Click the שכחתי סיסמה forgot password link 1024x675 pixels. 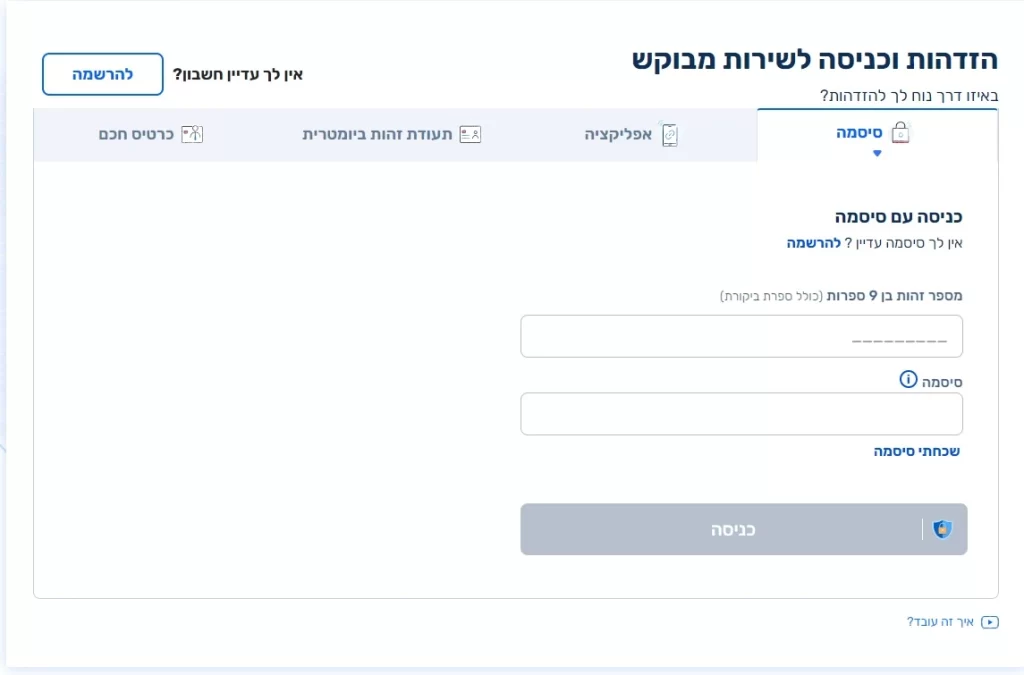point(917,451)
